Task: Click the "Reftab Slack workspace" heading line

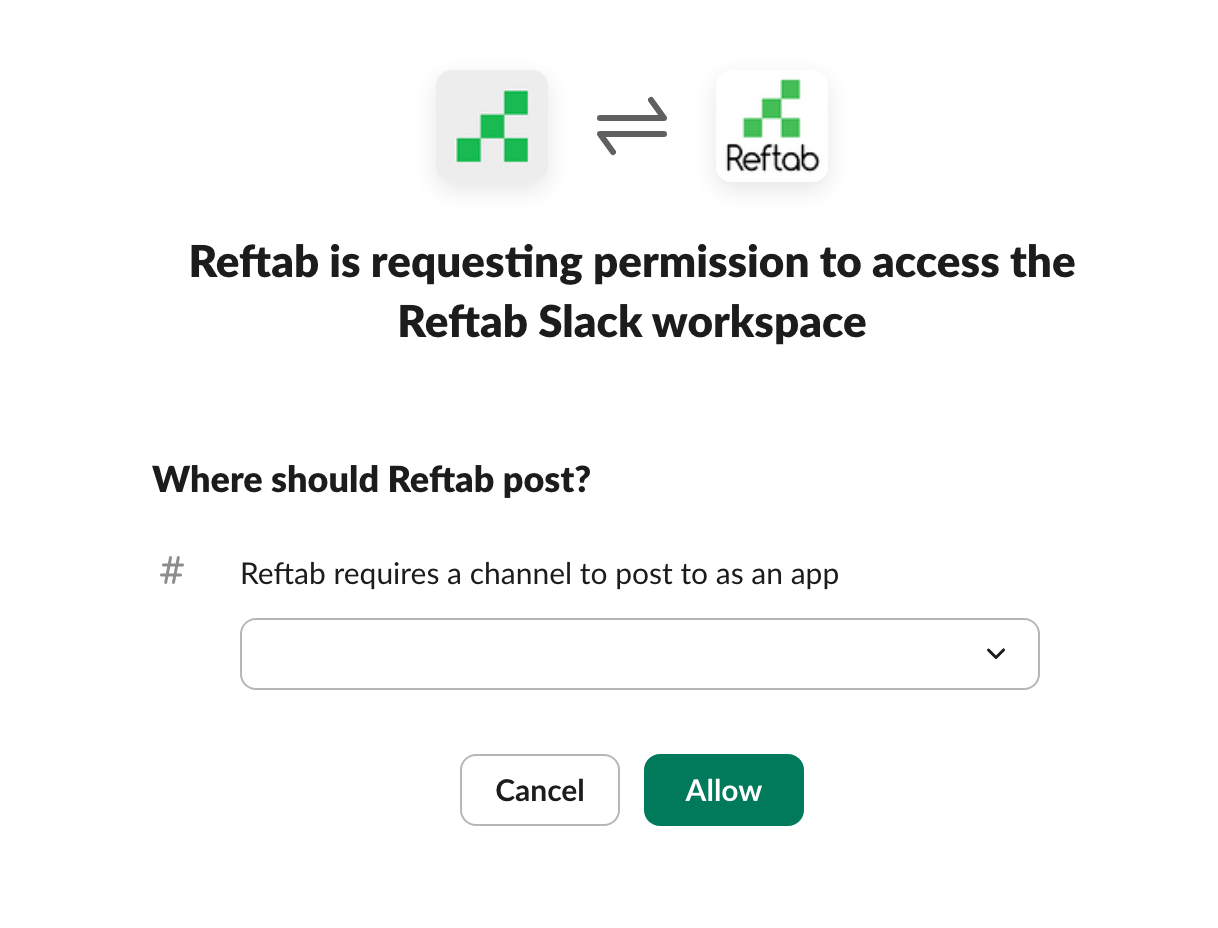Action: click(x=631, y=322)
